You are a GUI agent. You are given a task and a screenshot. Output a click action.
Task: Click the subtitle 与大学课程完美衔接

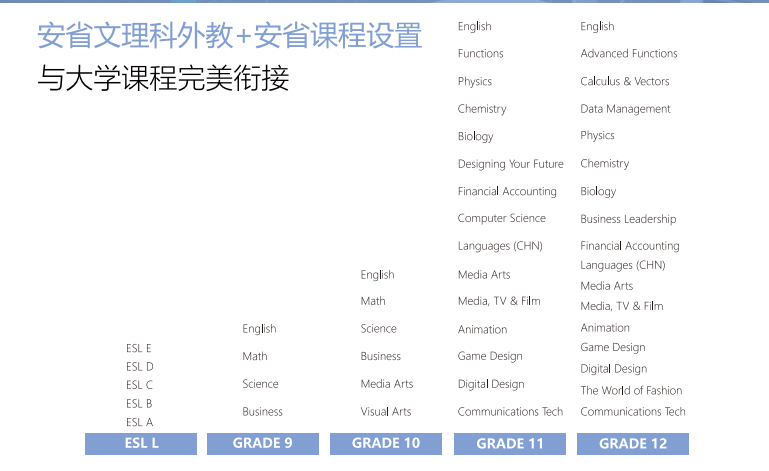click(163, 78)
